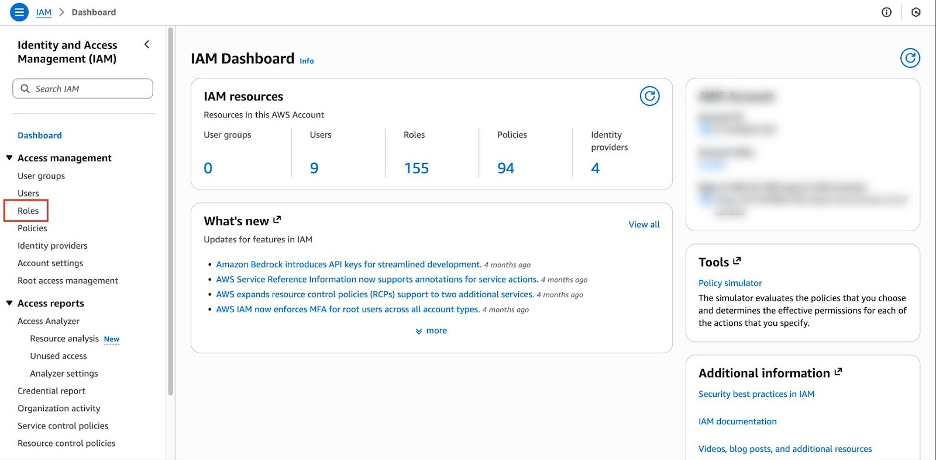Open Analyzer settings in the sidebar
Screen dimensions: 936x460
(x=64, y=373)
